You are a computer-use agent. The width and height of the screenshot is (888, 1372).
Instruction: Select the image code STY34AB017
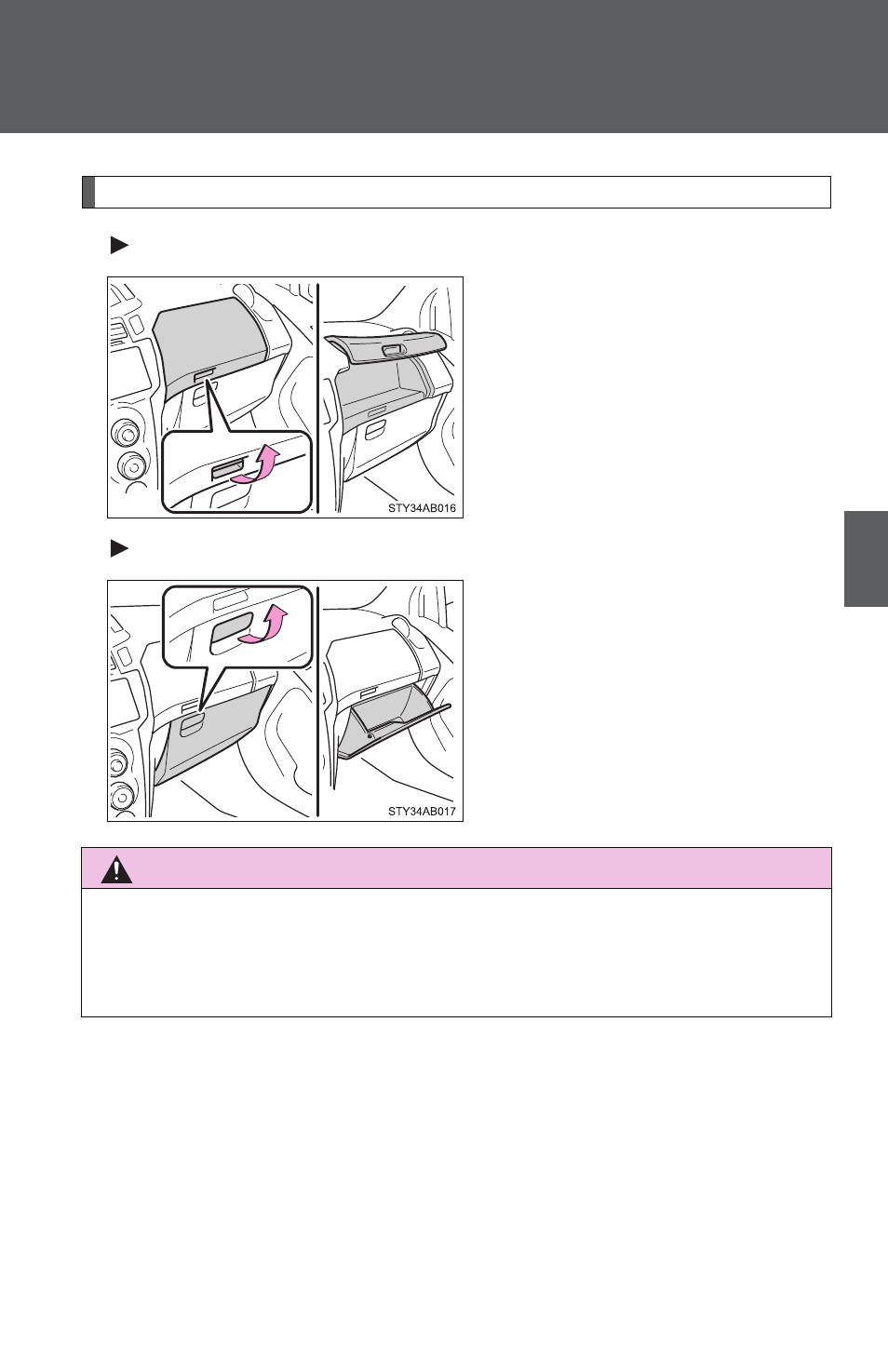pos(422,812)
